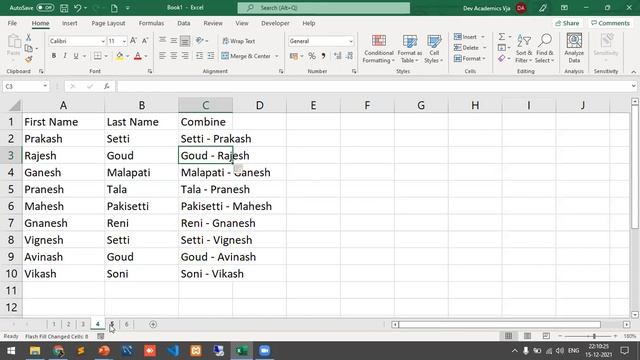Image resolution: width=640 pixels, height=360 pixels.
Task: Click the Comma Style icon
Action: click(323, 56)
